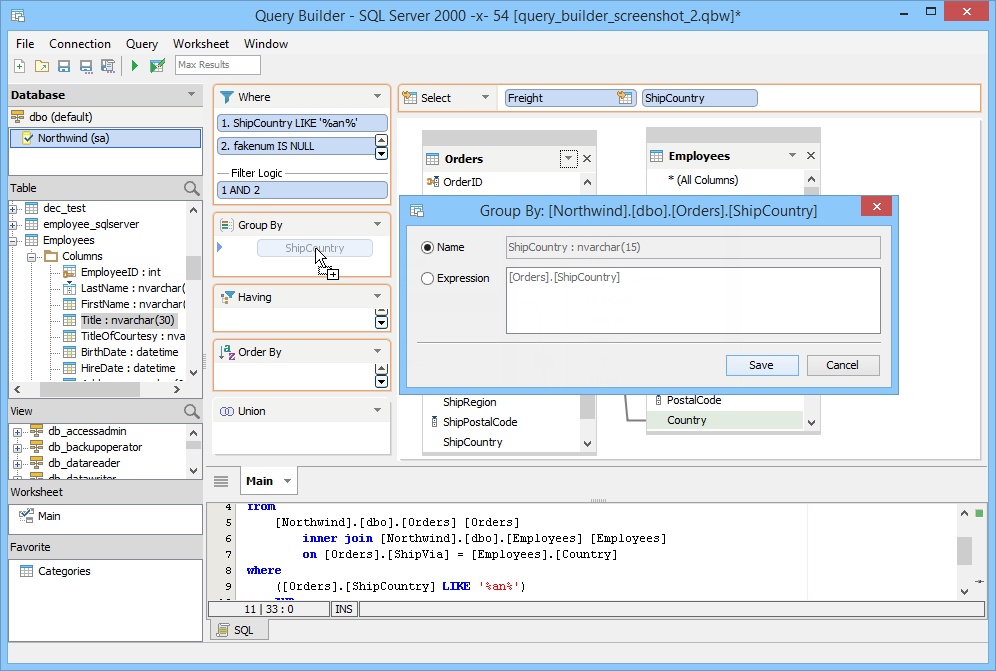Click the ShipCountry LIKE where condition
The width and height of the screenshot is (996, 671).
coord(302,123)
